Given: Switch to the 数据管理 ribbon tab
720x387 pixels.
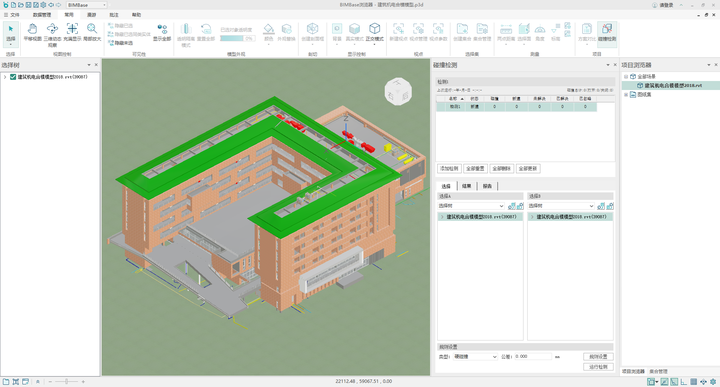Looking at the screenshot, I should (x=42, y=15).
